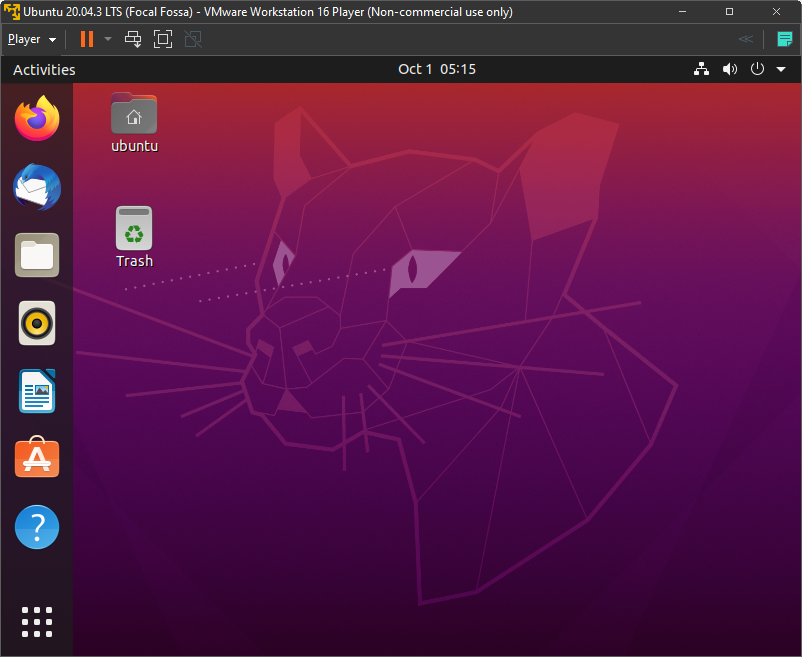
Task: Expand the system menu arrow
Action: 781,69
